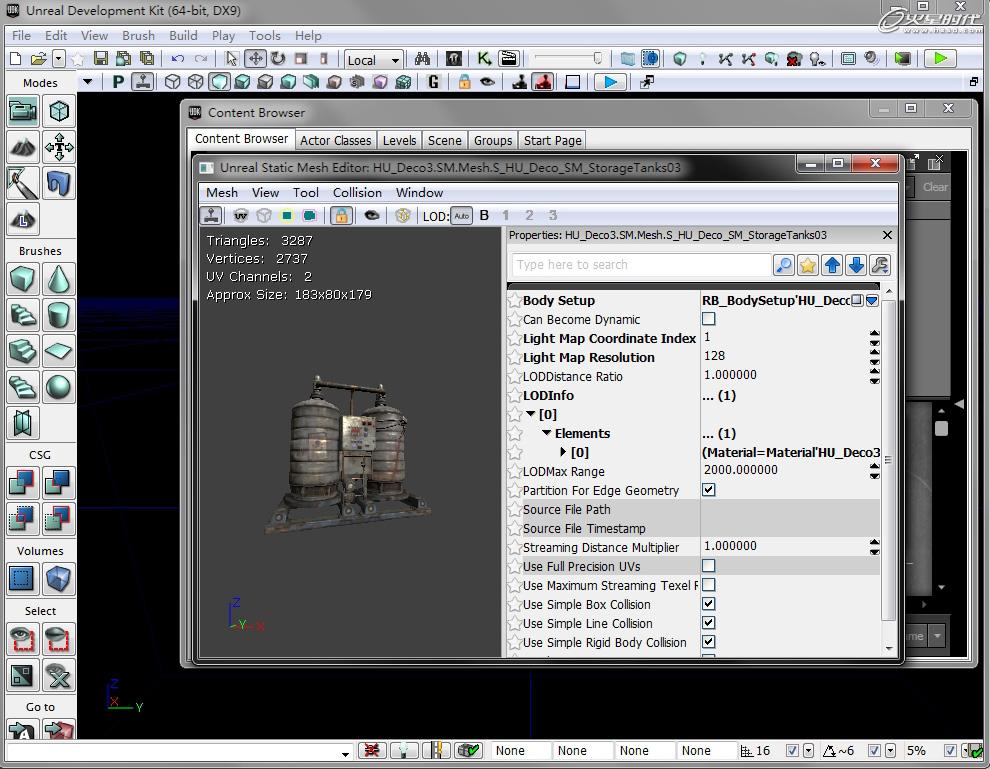990x769 pixels.
Task: Switch to the Levels tab
Action: [x=400, y=140]
